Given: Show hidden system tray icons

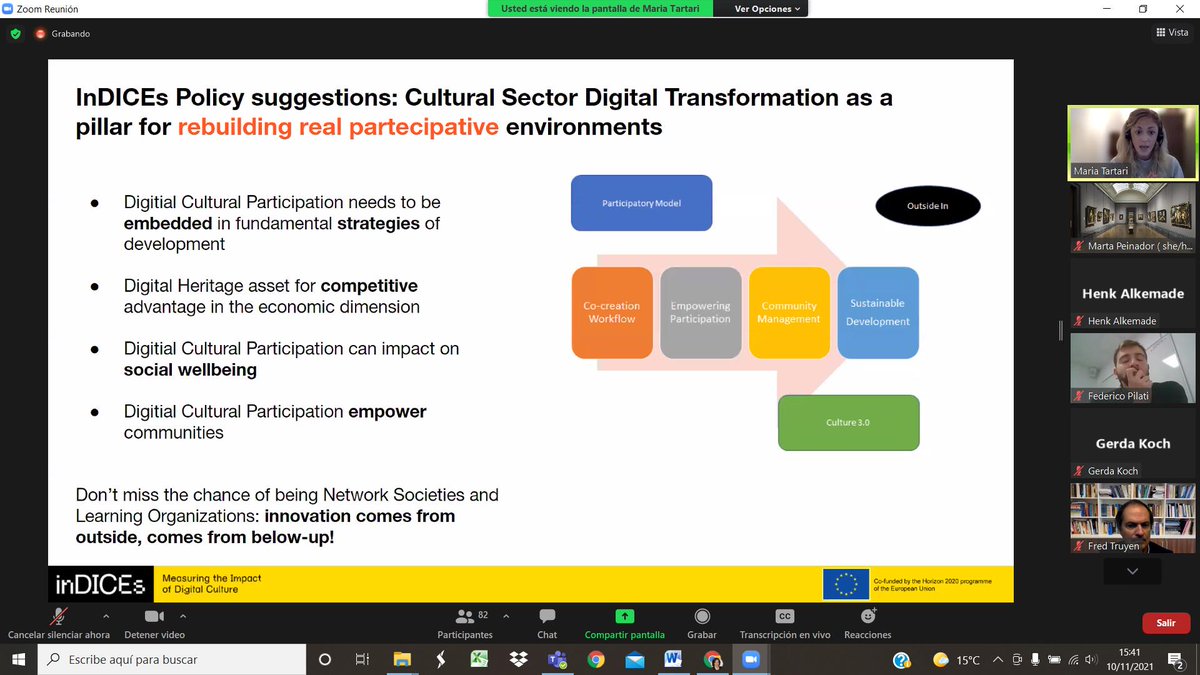Looking at the screenshot, I should pos(1000,660).
